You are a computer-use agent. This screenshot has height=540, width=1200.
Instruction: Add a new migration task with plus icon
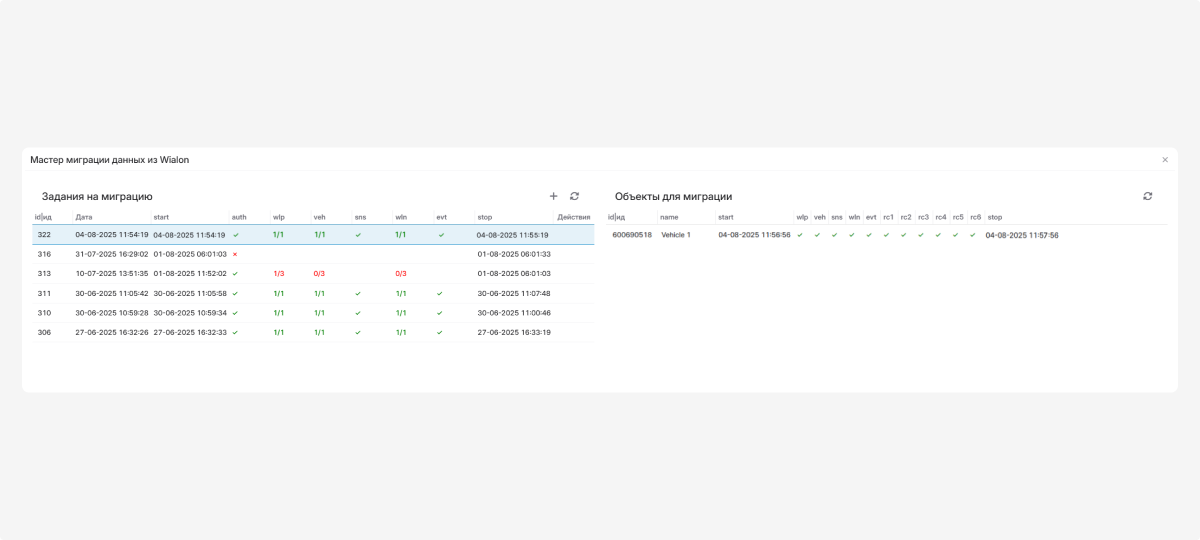[554, 196]
